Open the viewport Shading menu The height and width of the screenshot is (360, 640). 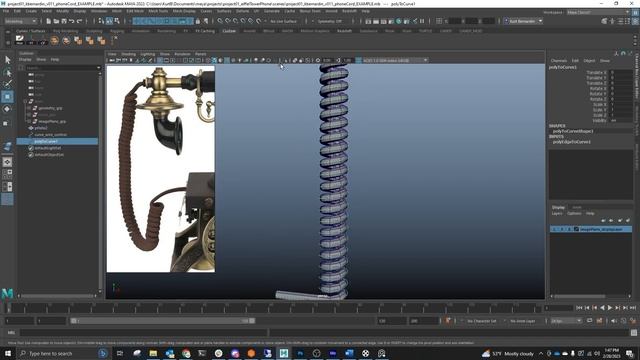point(128,54)
